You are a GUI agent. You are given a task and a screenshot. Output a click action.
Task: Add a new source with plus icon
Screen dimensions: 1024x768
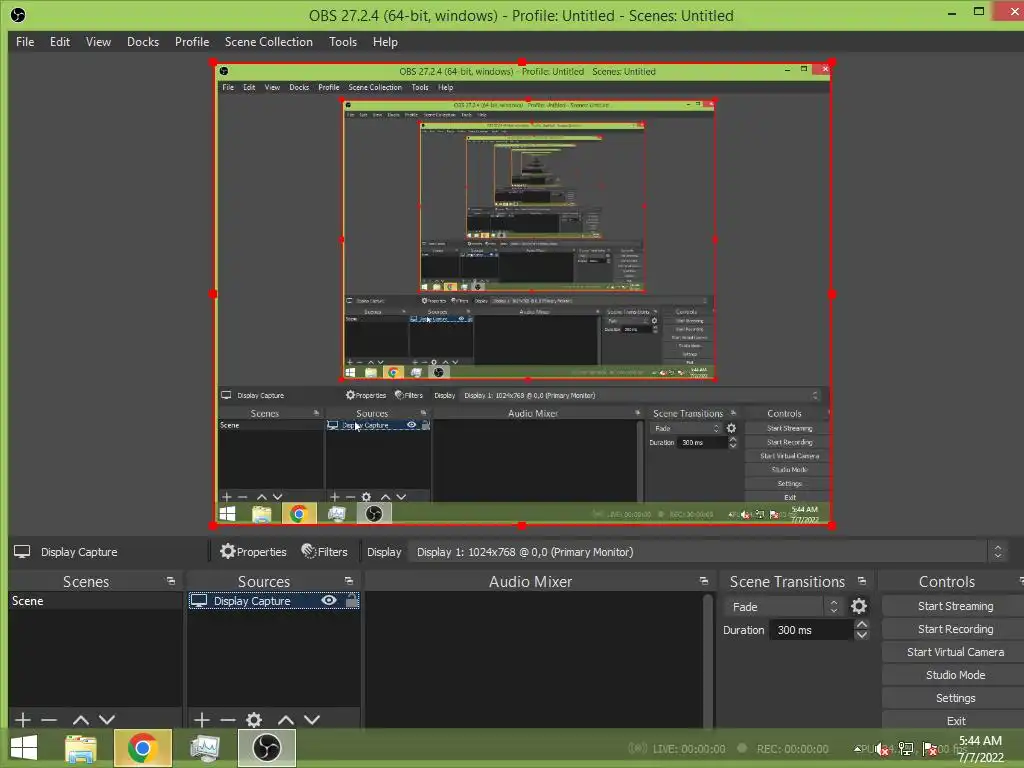coord(202,720)
